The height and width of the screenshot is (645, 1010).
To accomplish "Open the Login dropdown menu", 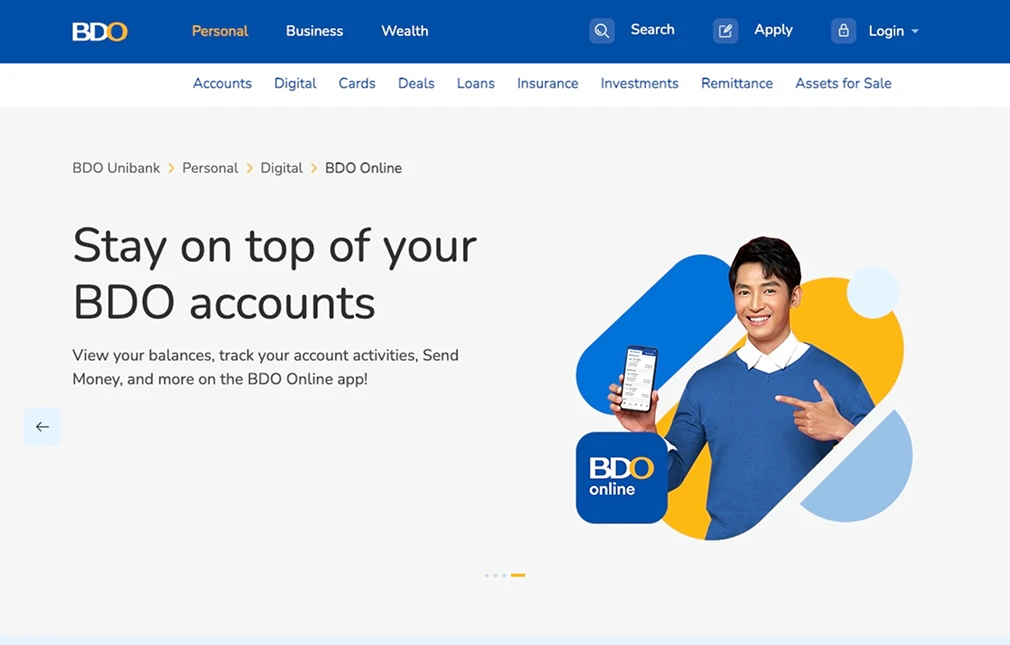I will click(890, 31).
